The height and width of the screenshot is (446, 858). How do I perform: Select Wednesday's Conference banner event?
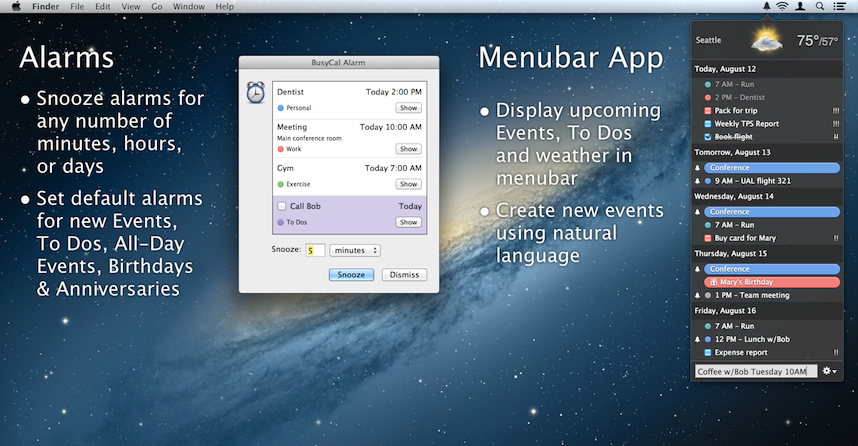point(772,212)
